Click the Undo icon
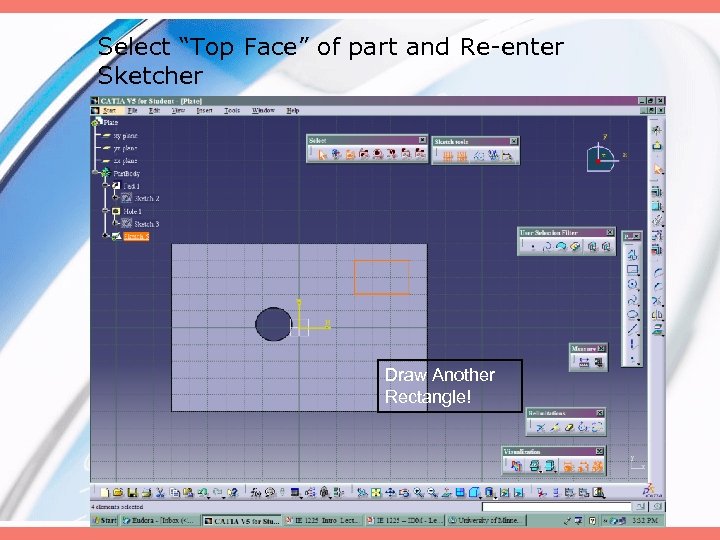This screenshot has height=540, width=720. (x=202, y=493)
